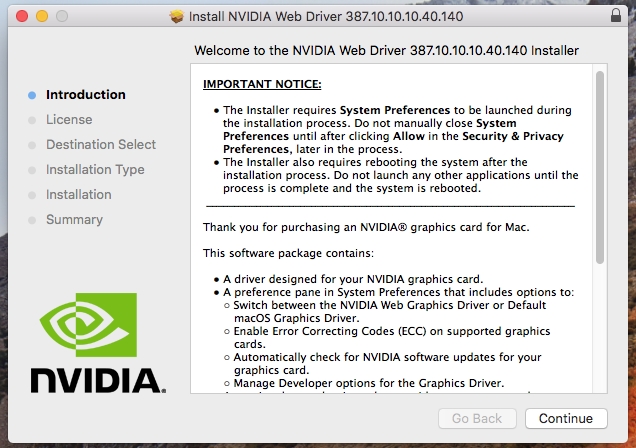
Task: Click the welcome heading text above the pane
Action: [387, 50]
